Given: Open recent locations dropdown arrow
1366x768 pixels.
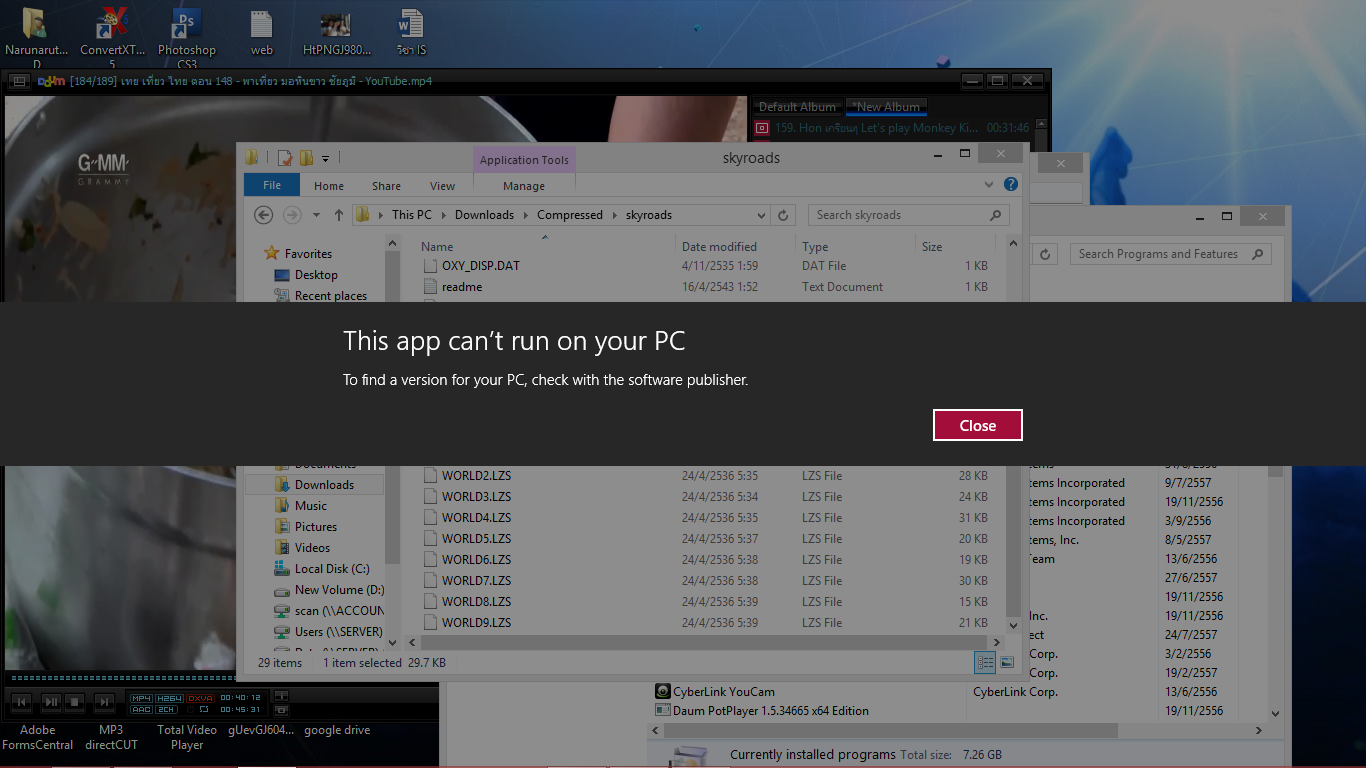Looking at the screenshot, I should (x=317, y=215).
